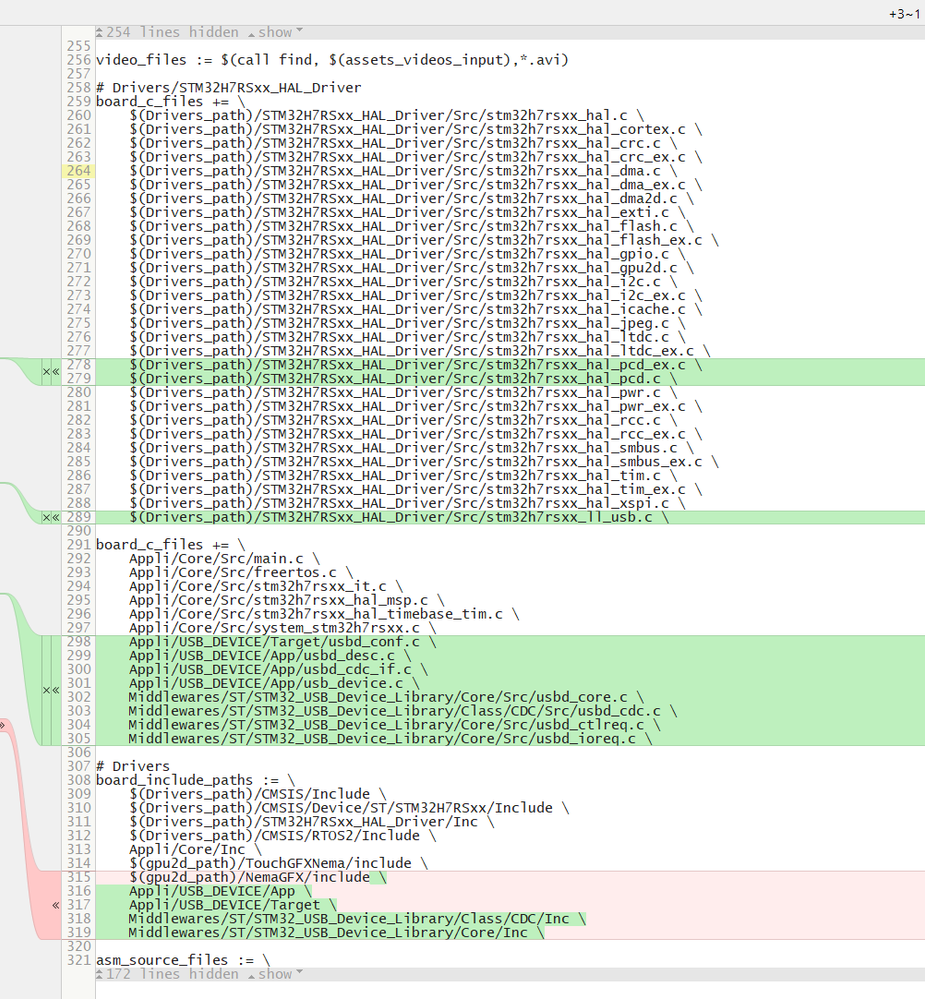Click the Core/Src/usbd_core.c middleware line
The height and width of the screenshot is (999, 925).
pyautogui.click(x=386, y=697)
